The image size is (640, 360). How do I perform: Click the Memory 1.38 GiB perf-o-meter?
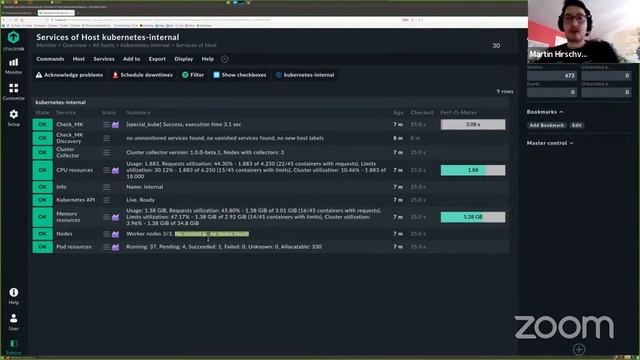[473, 217]
